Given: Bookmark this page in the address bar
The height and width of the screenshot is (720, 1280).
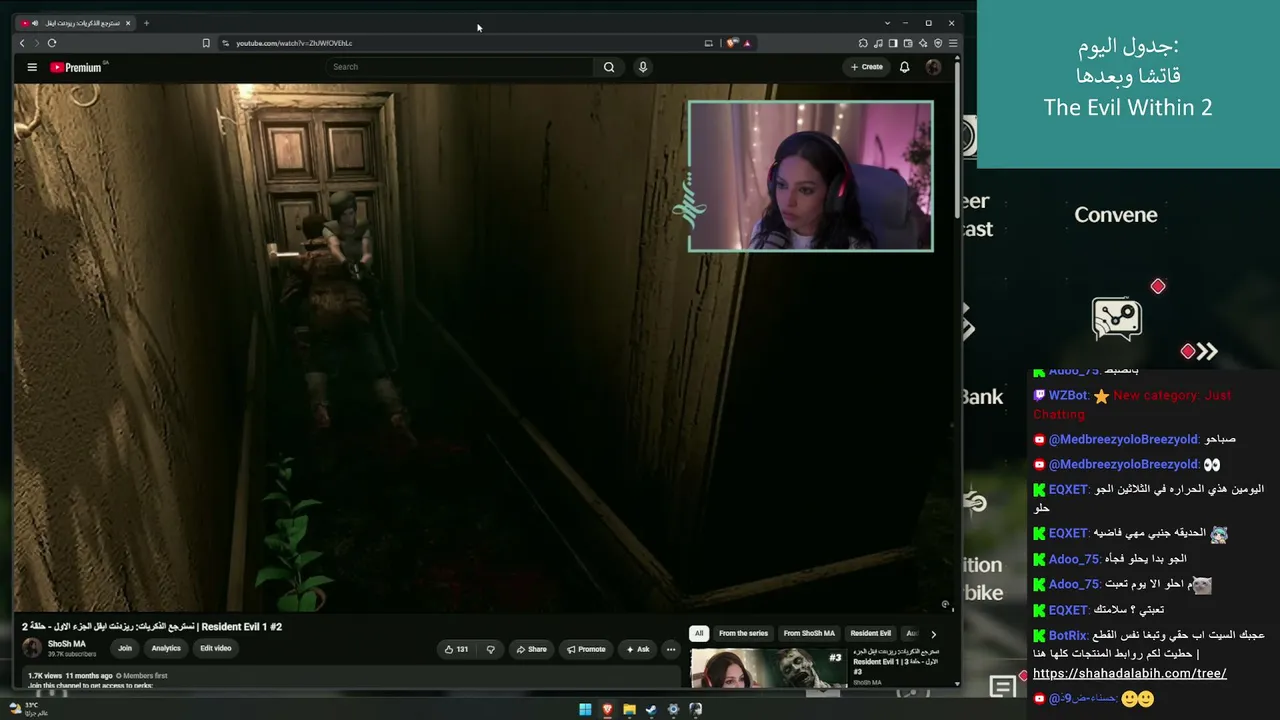Looking at the screenshot, I should (x=206, y=43).
